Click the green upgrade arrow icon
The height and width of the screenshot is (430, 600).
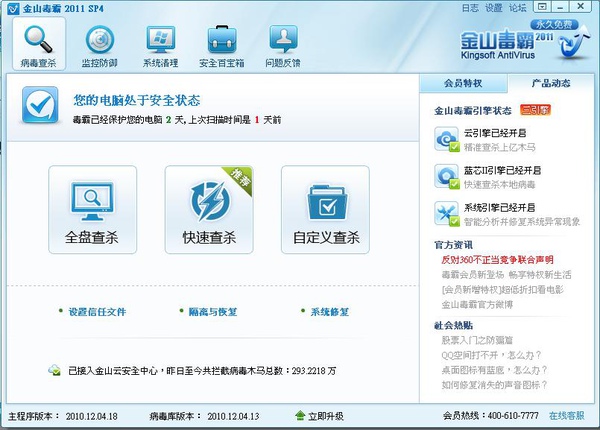[300, 415]
